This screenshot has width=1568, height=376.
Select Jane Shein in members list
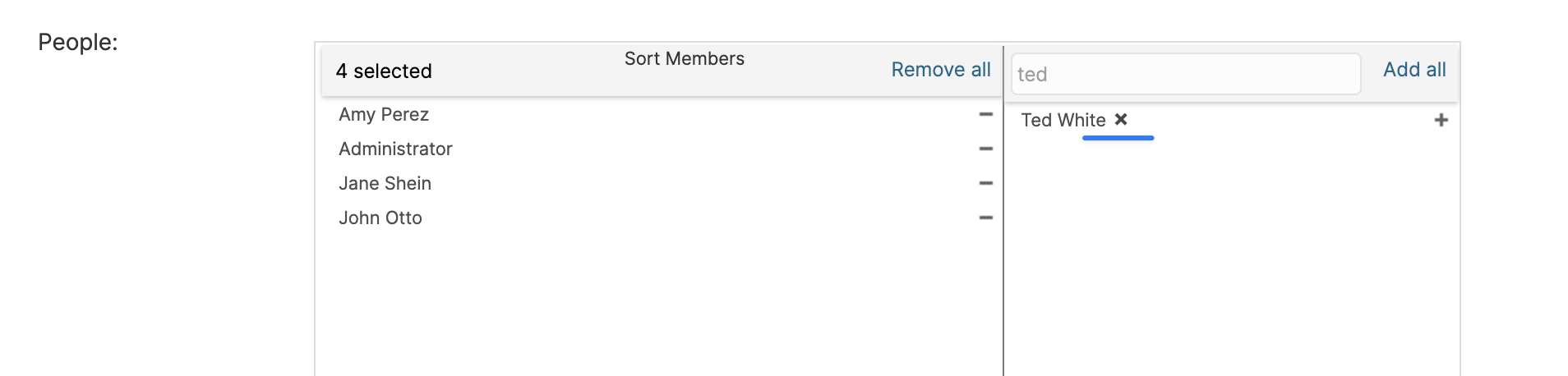[385, 184]
